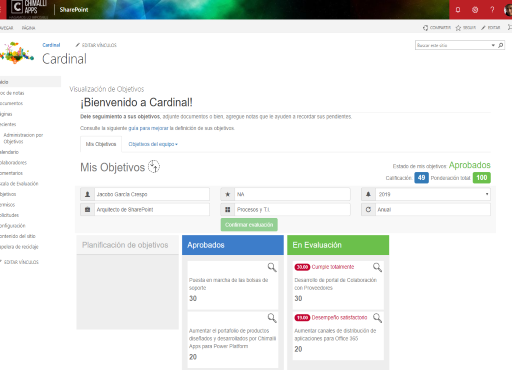Open Comentarios in left navigation

pos(11,173)
